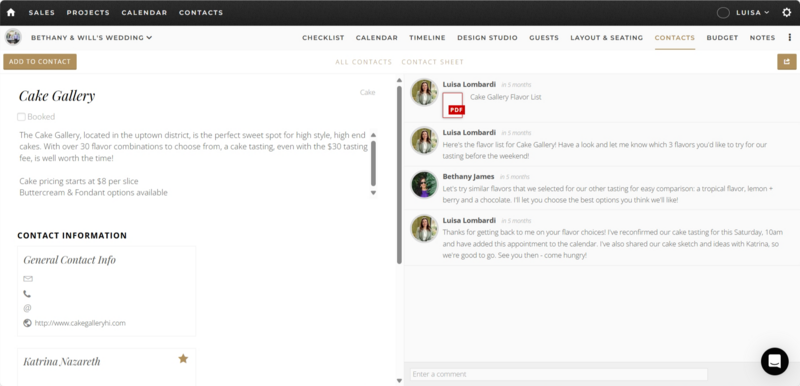Screen dimensions: 800x386
Task: Click description scroll down arrow
Action: pos(373,193)
